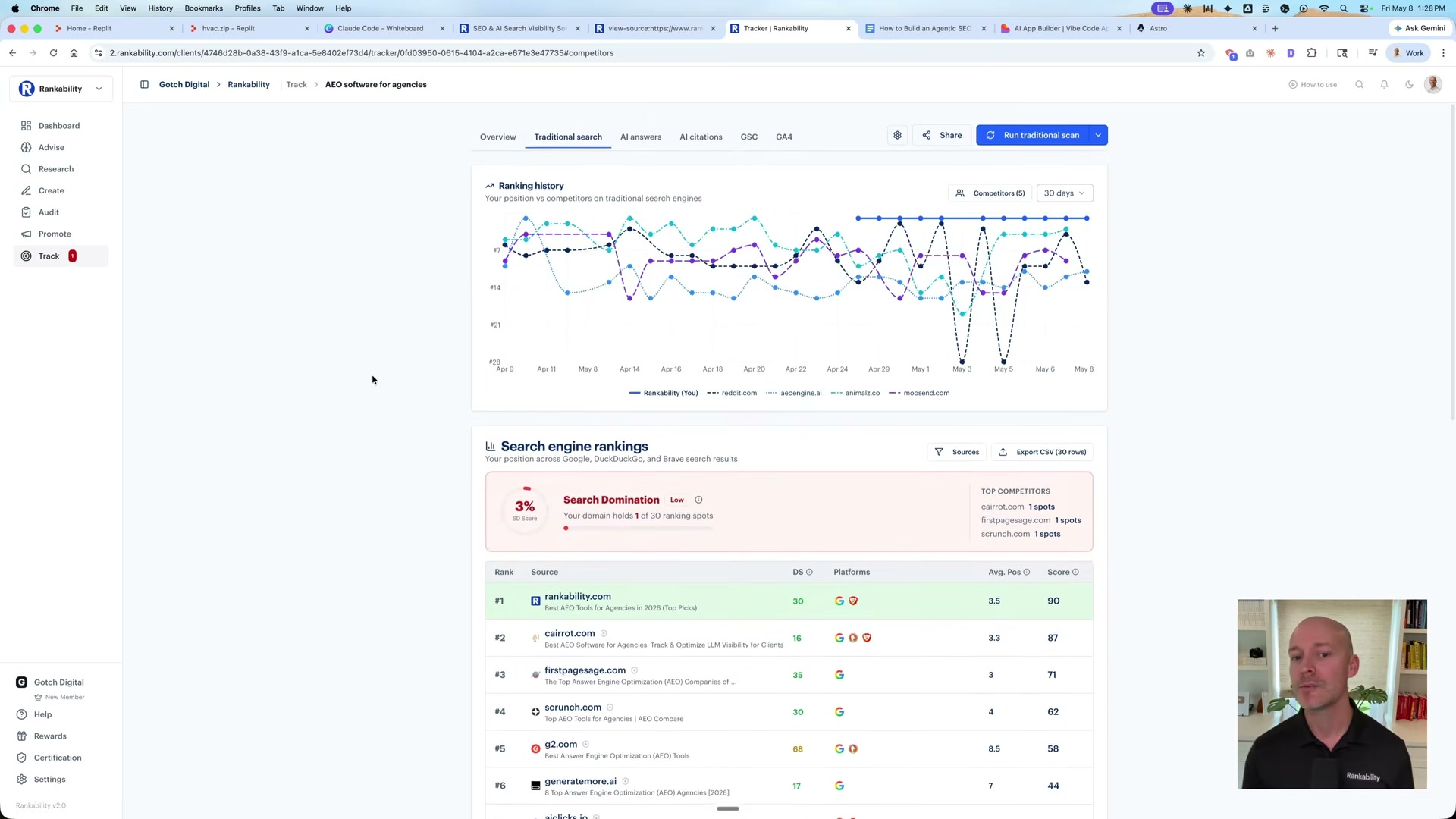Click the Avg. Pos info icon
The width and height of the screenshot is (1456, 819).
(x=1026, y=572)
